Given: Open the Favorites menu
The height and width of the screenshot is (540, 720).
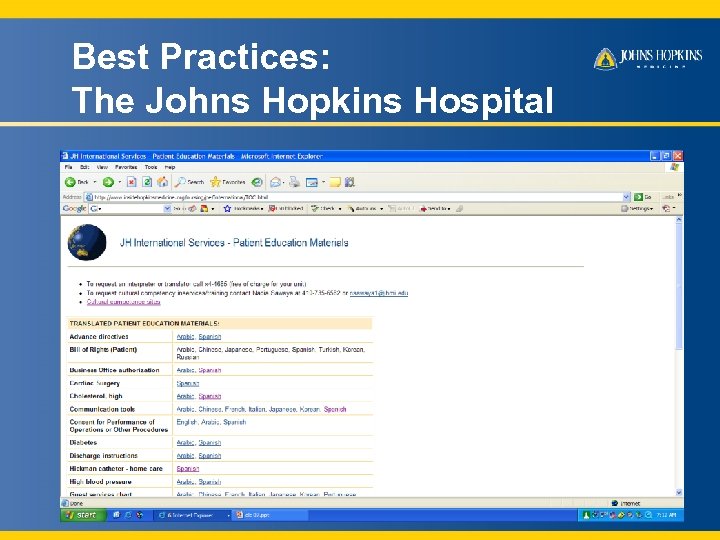Looking at the screenshot, I should coord(126,167).
